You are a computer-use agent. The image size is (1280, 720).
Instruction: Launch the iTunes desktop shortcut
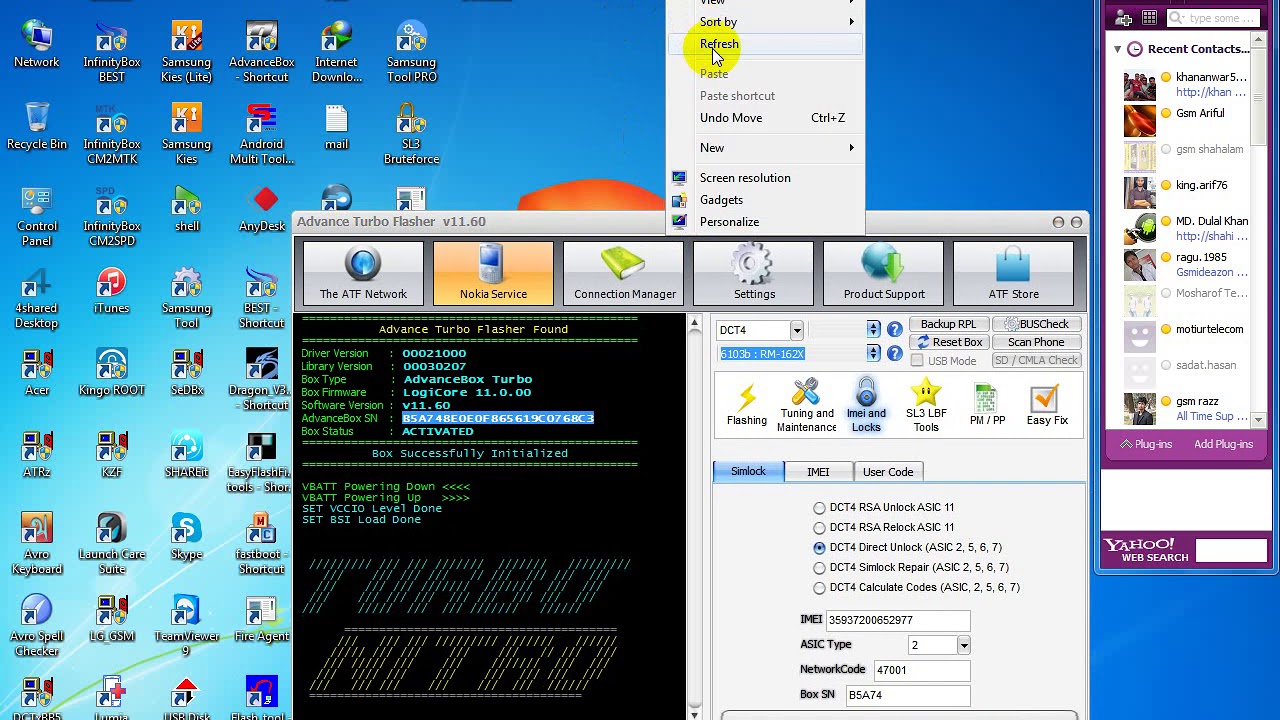(111, 291)
